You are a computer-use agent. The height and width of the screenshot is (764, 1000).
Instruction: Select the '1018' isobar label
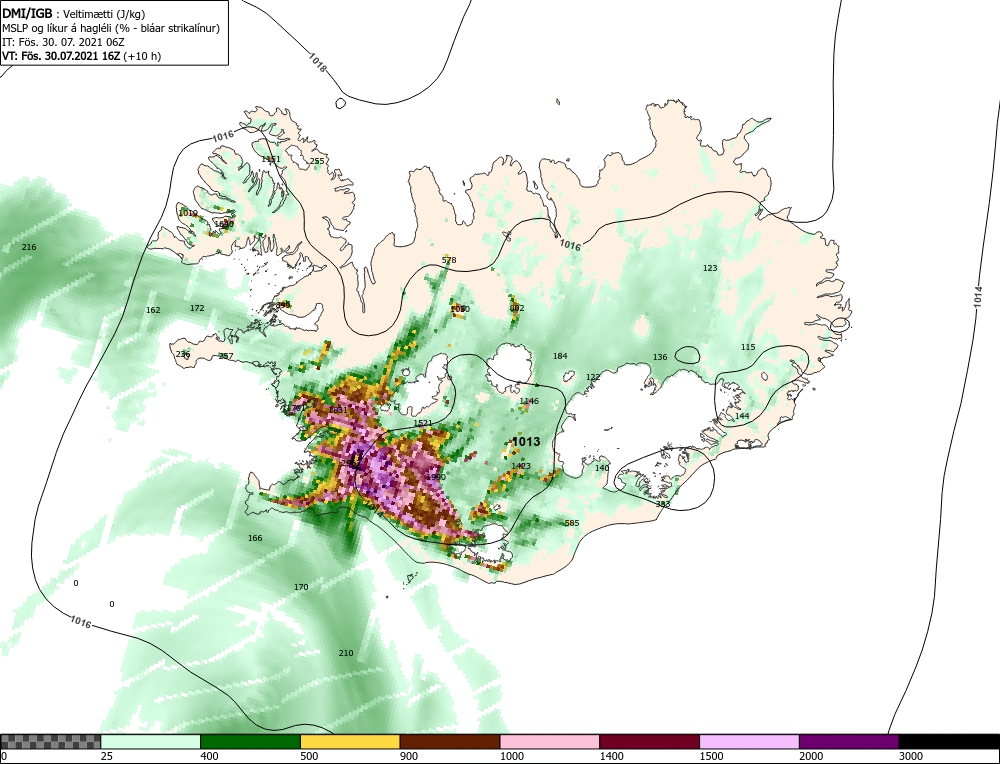318,62
